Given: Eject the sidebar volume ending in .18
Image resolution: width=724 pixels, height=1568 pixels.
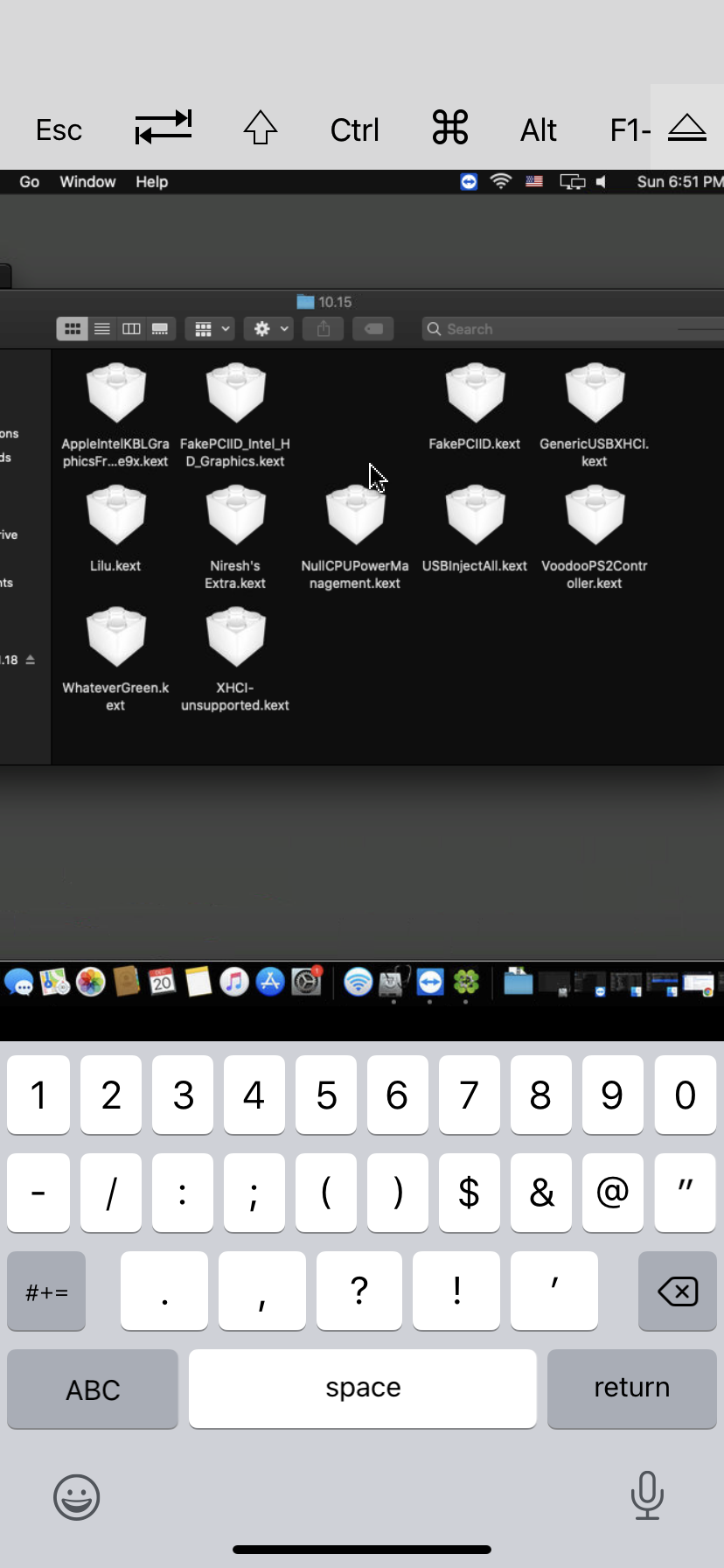Looking at the screenshot, I should pos(31,660).
